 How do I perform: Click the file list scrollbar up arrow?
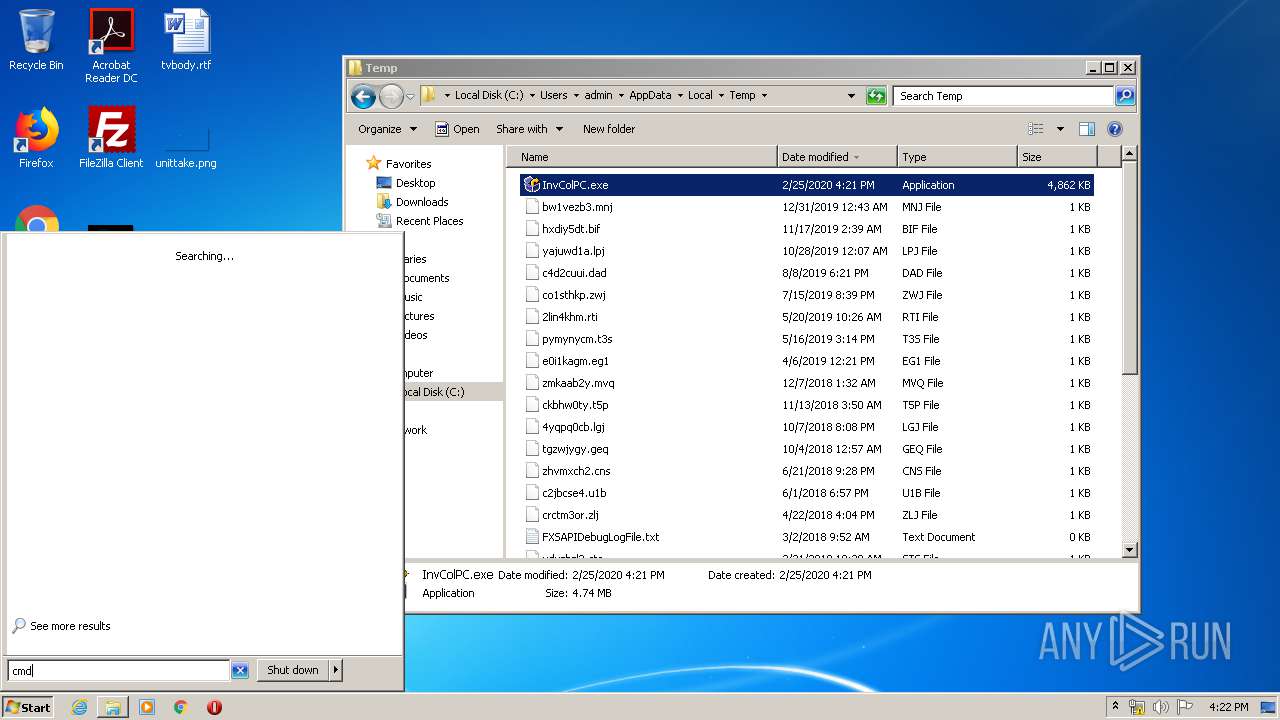(1130, 154)
